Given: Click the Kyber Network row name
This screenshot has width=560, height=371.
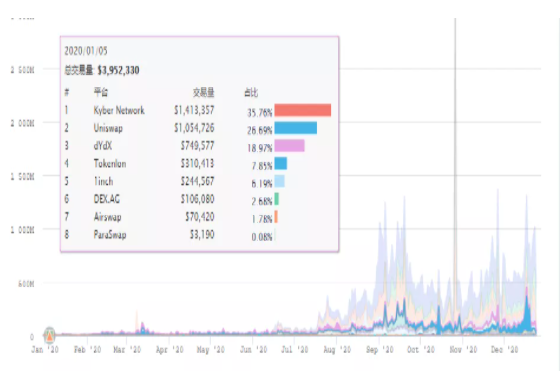Looking at the screenshot, I should [x=119, y=110].
